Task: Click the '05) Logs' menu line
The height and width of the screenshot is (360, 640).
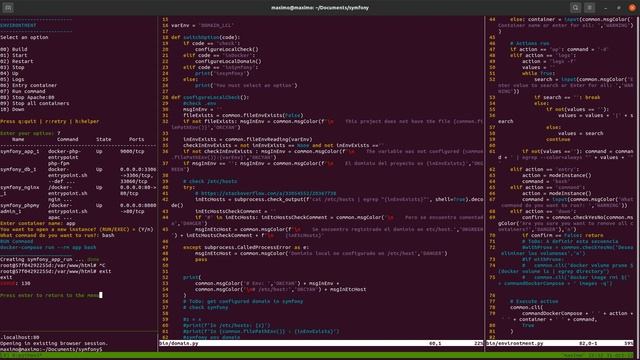Action: 12,79
